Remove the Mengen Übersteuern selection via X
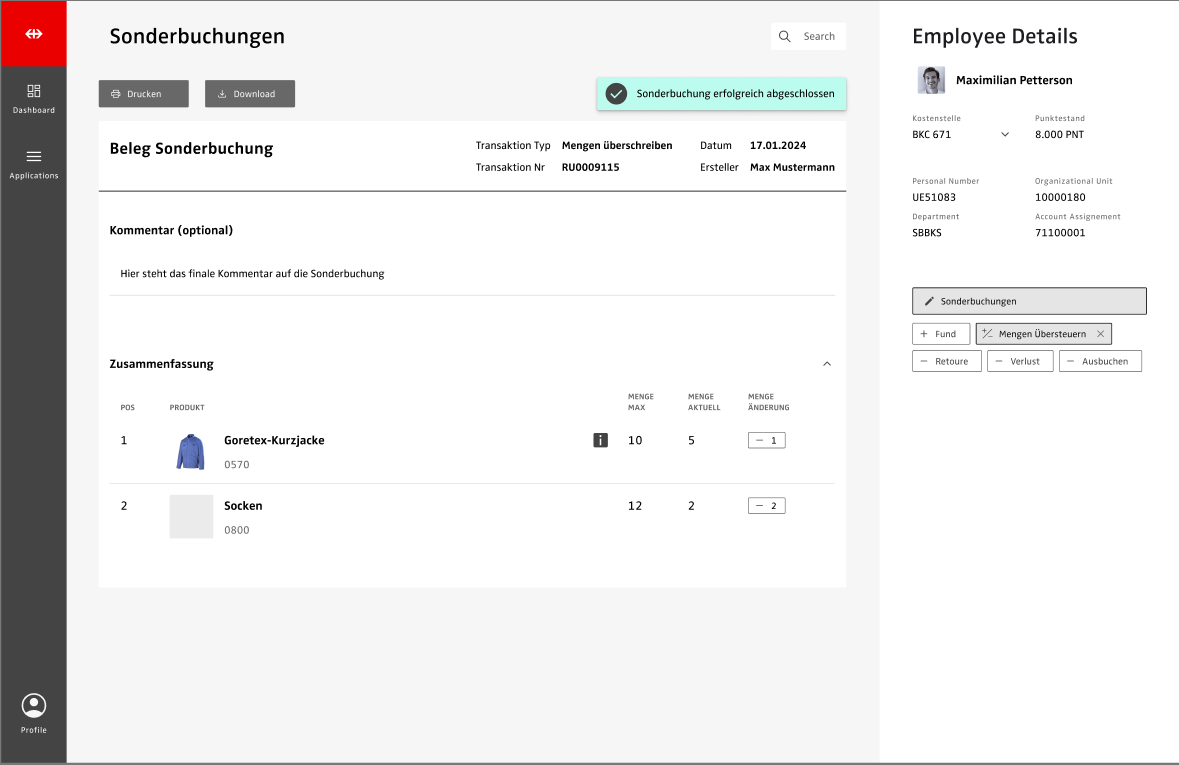This screenshot has height=765, width=1179. [x=1100, y=334]
